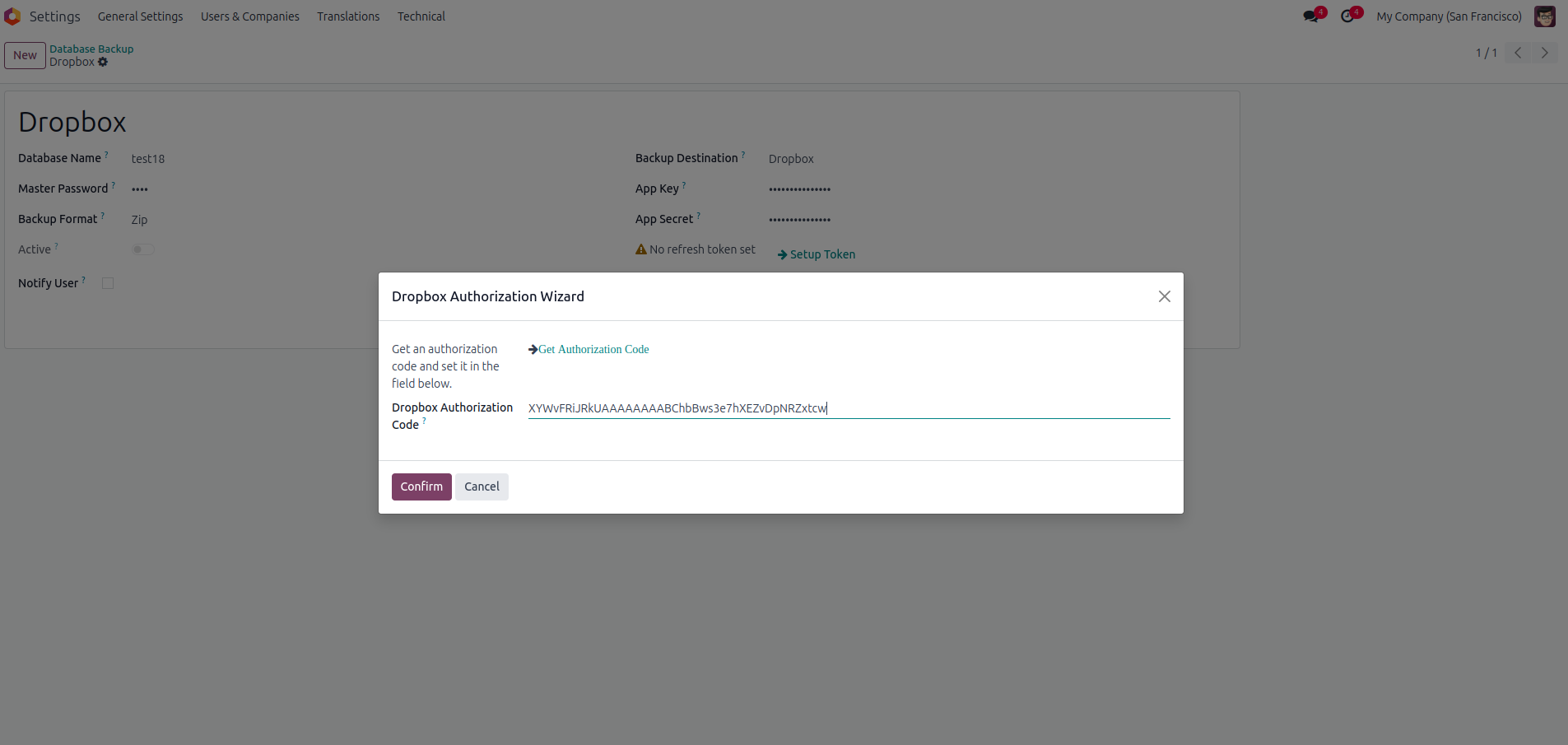Click the user avatar in top bar
The height and width of the screenshot is (745, 1568).
pyautogui.click(x=1544, y=16)
